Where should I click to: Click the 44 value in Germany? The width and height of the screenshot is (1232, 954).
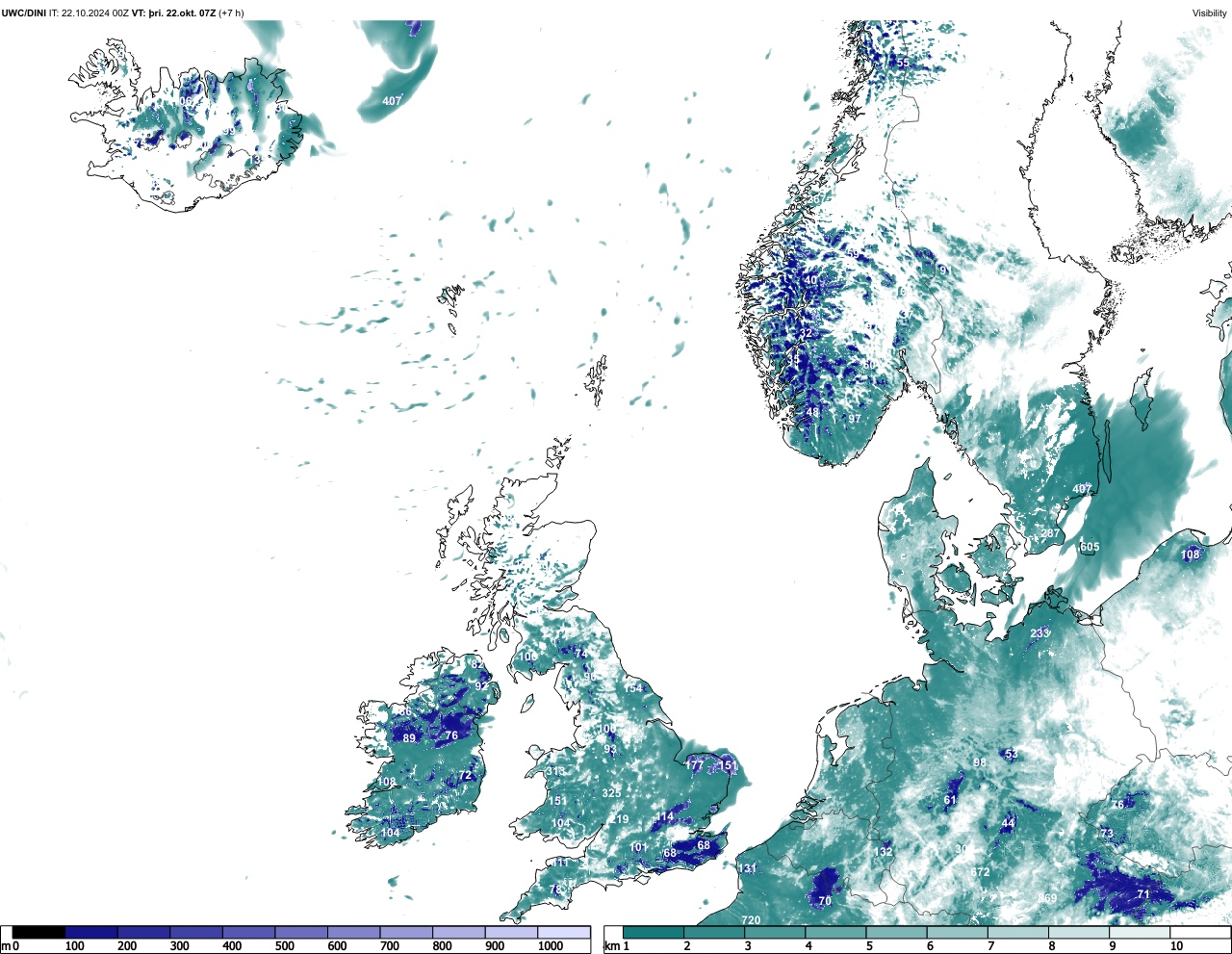tap(1008, 823)
